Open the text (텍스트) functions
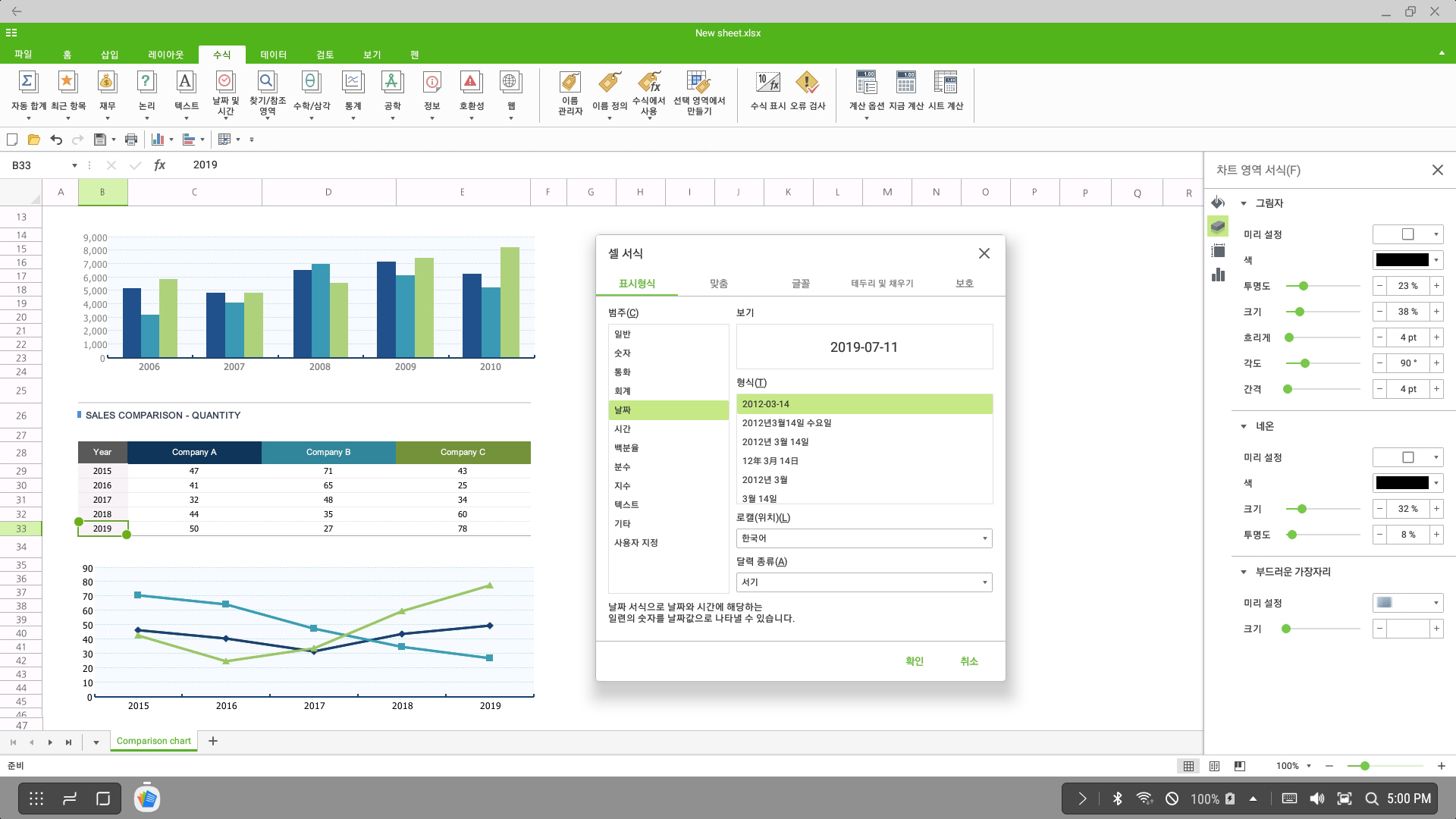This screenshot has height=819, width=1456. [x=186, y=93]
